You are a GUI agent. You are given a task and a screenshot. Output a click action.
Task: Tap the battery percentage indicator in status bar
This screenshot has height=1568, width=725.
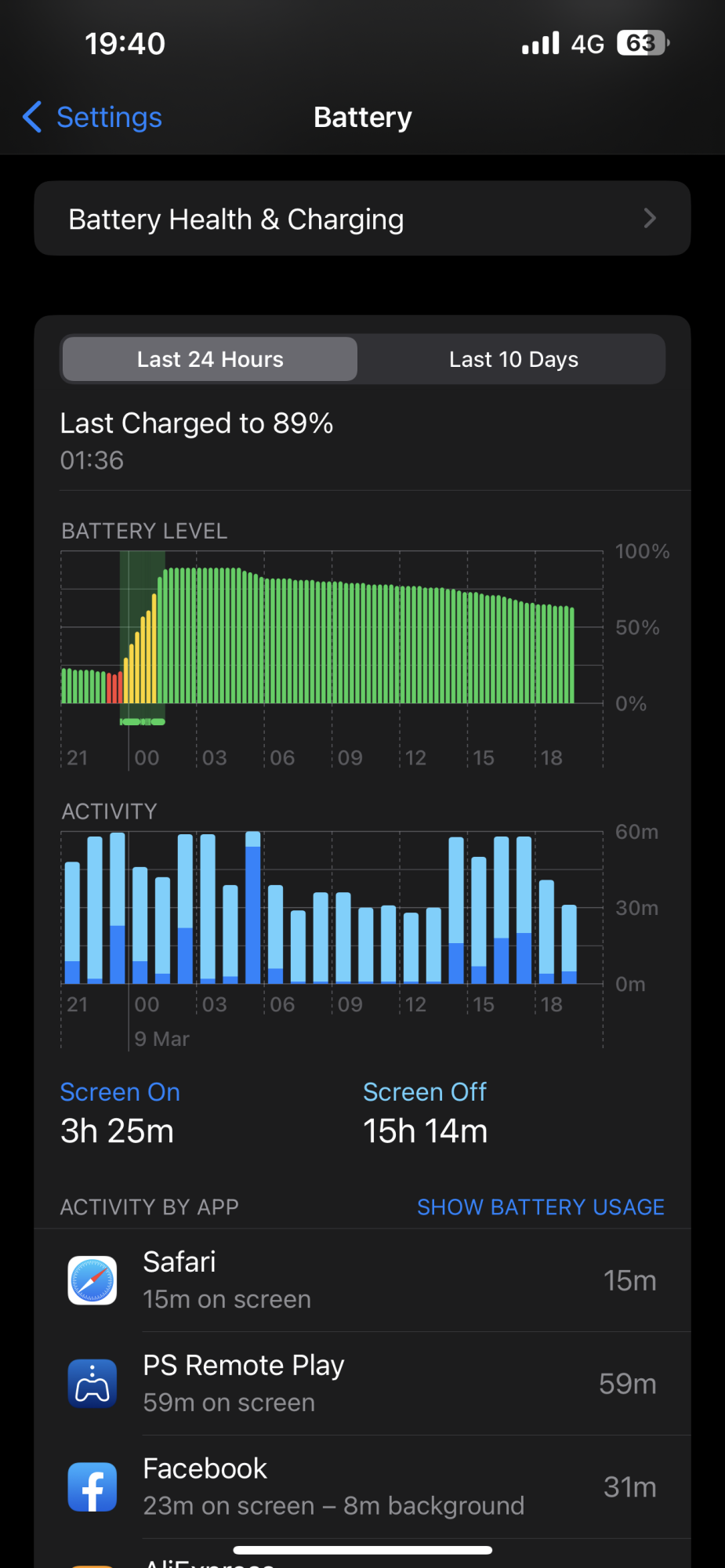coord(643,43)
